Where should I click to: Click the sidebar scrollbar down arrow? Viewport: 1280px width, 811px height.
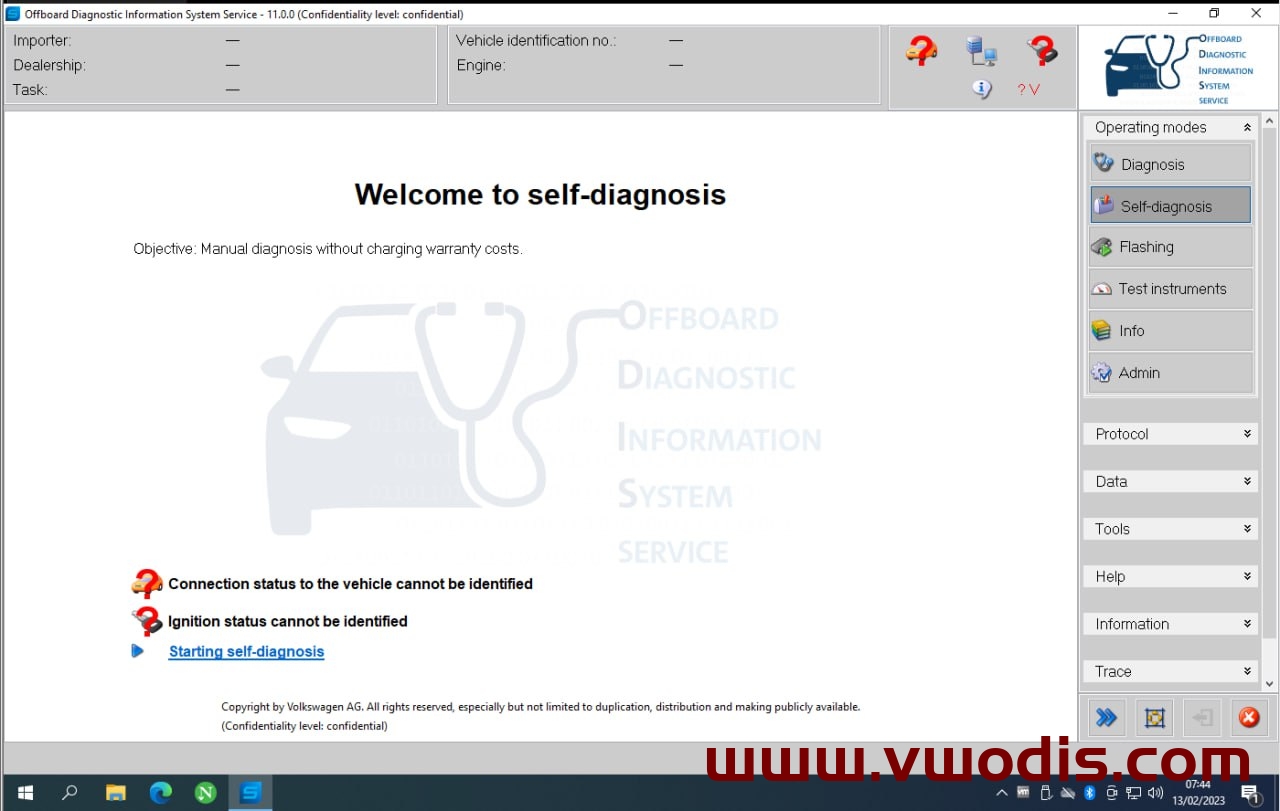[1270, 684]
